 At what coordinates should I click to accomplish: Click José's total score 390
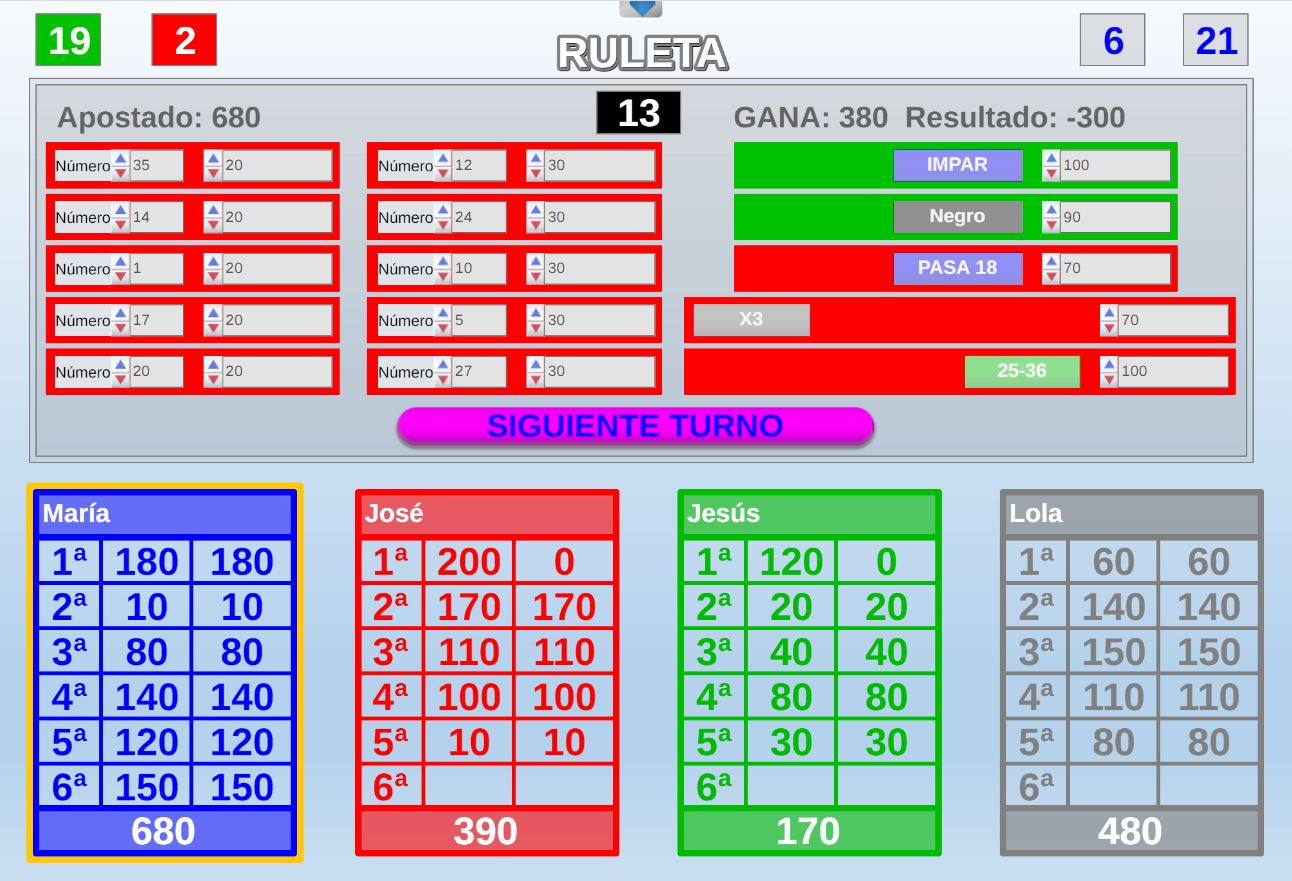tap(487, 832)
